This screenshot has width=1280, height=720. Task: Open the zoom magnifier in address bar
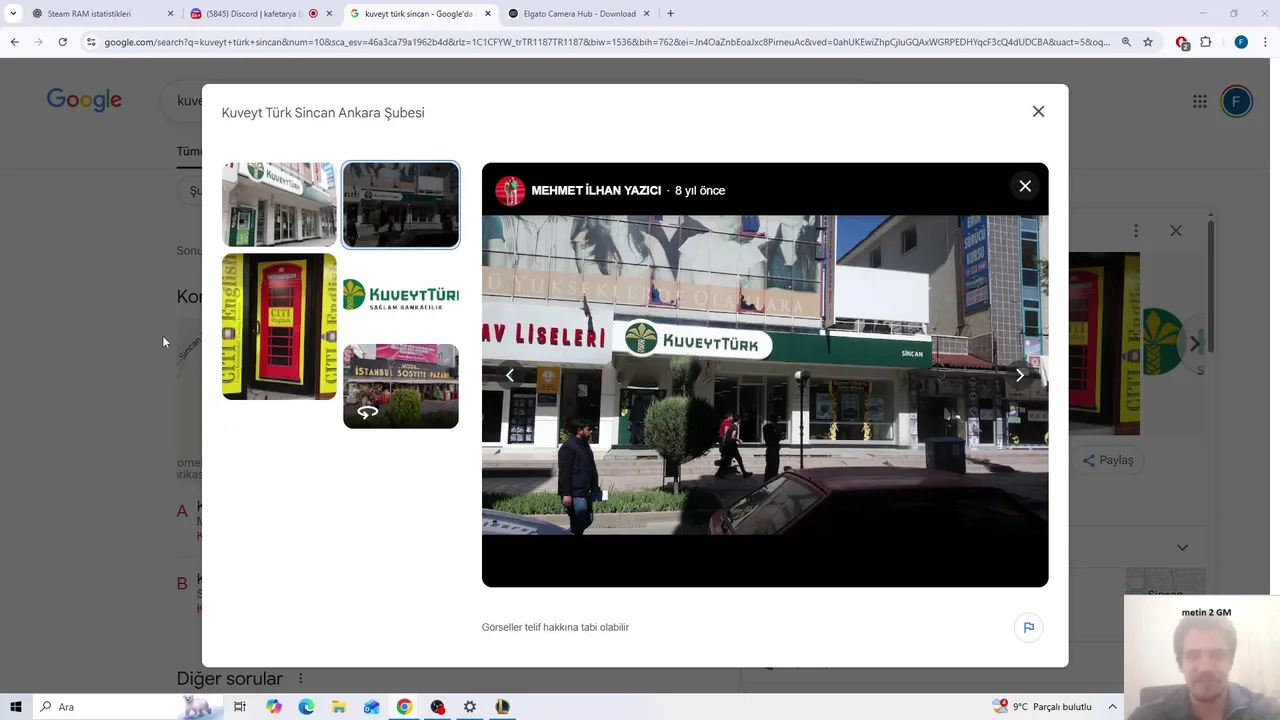click(x=1126, y=42)
